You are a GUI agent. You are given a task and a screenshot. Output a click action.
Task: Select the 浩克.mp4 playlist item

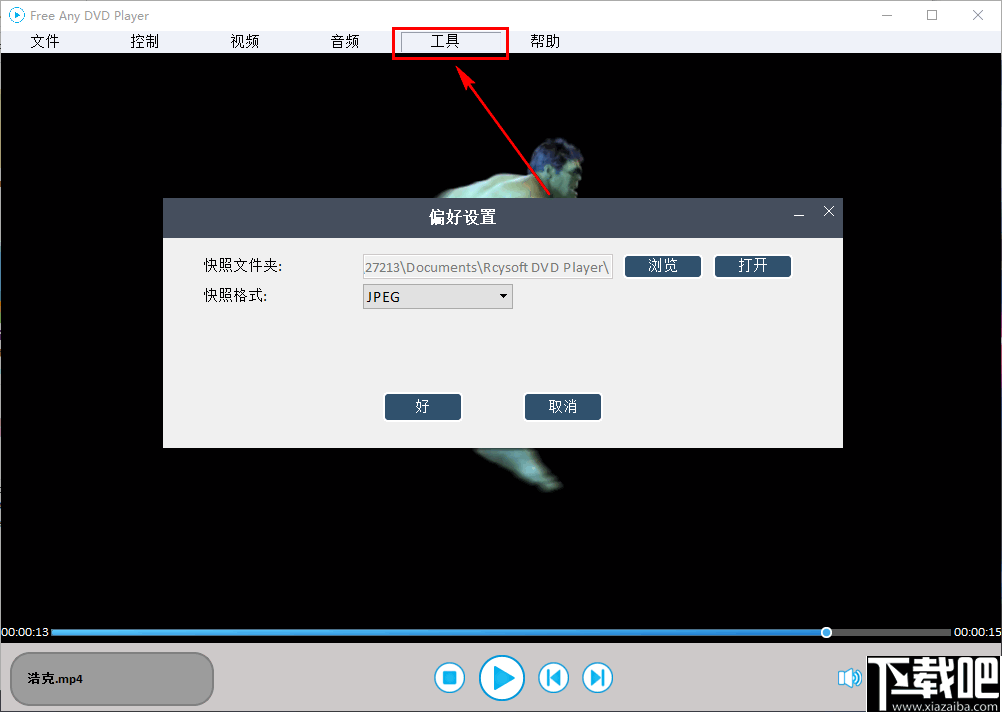click(x=110, y=678)
